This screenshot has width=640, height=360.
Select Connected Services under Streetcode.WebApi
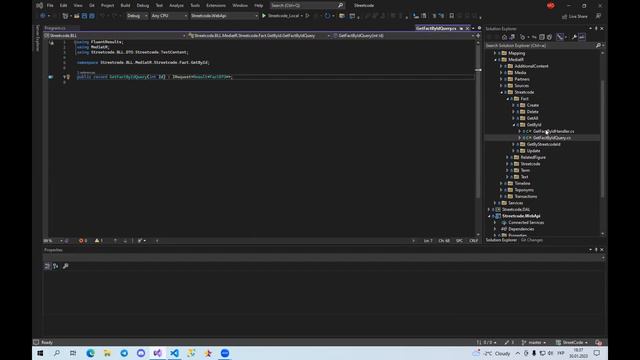point(526,223)
